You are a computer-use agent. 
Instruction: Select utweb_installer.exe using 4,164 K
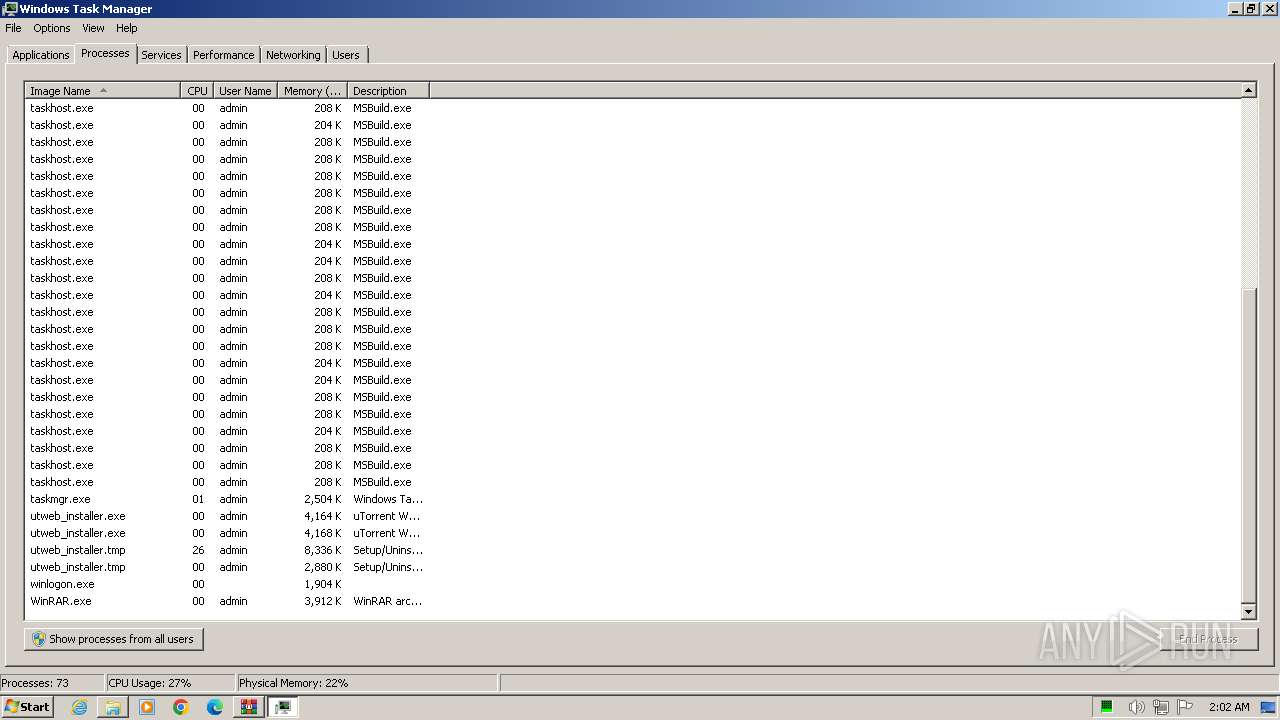(x=227, y=516)
